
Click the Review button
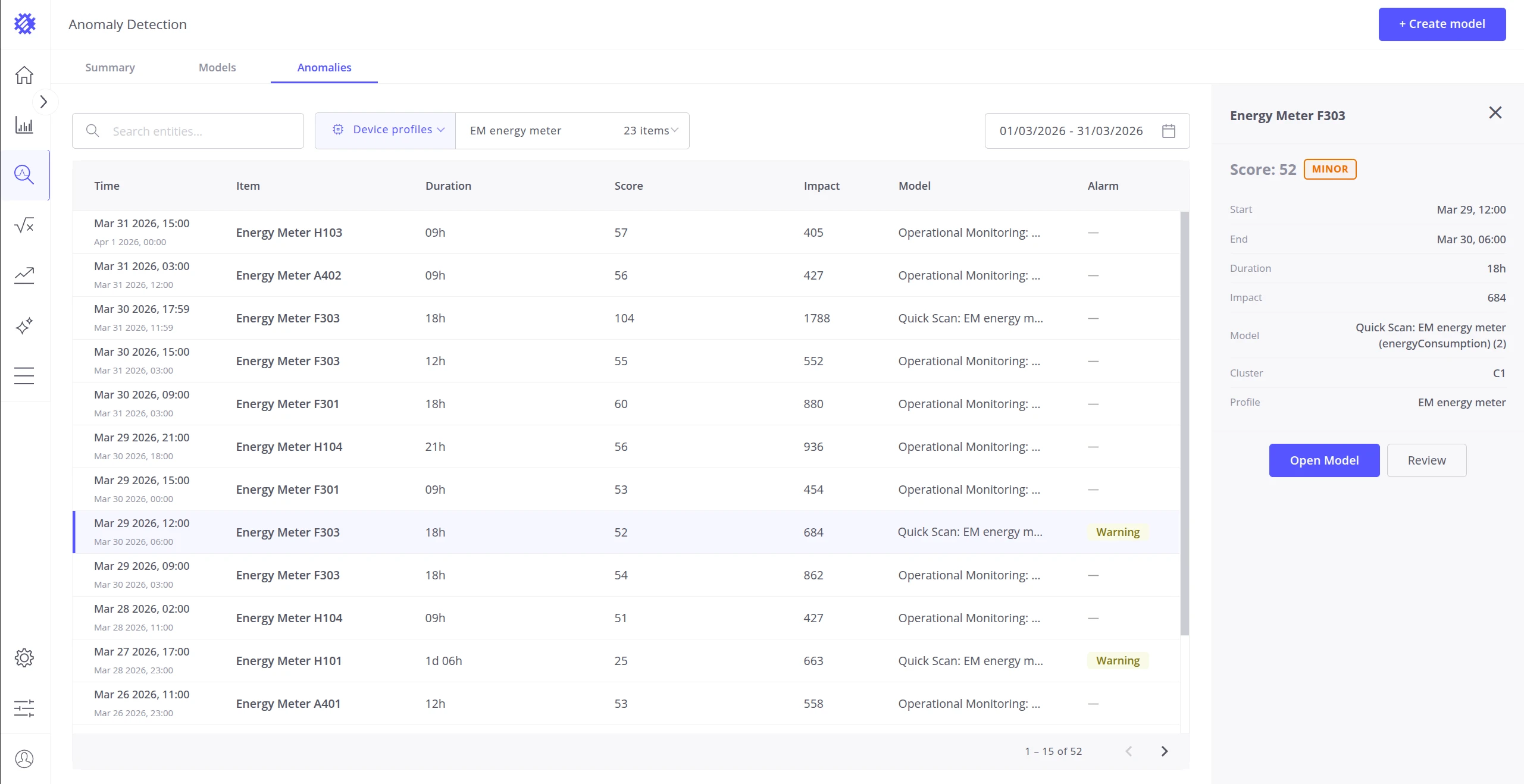tap(1426, 460)
